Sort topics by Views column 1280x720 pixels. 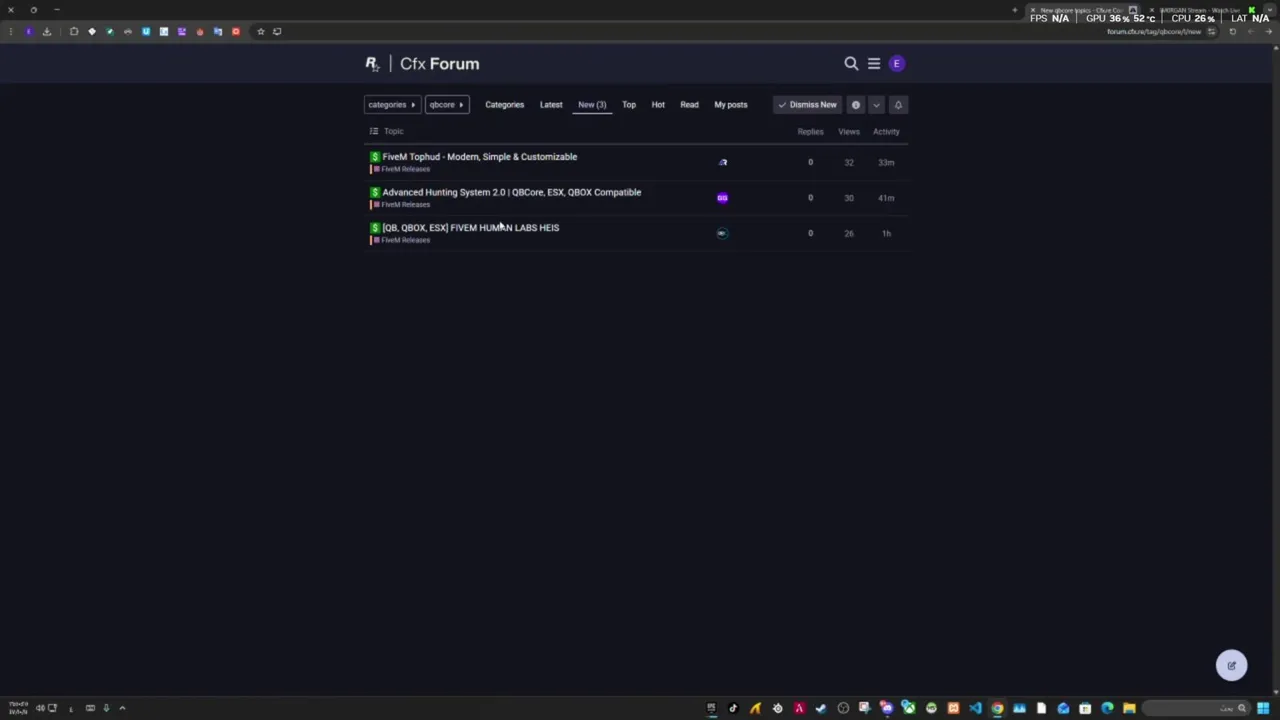(848, 132)
